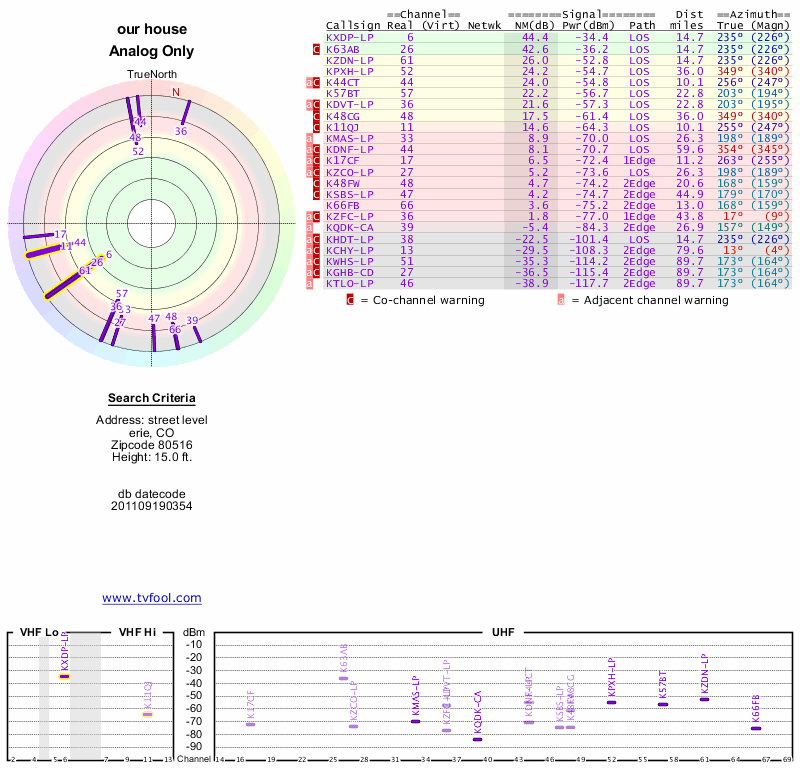800x768 pixels.
Task: Click the red N marker on radar plot
Action: [176, 92]
